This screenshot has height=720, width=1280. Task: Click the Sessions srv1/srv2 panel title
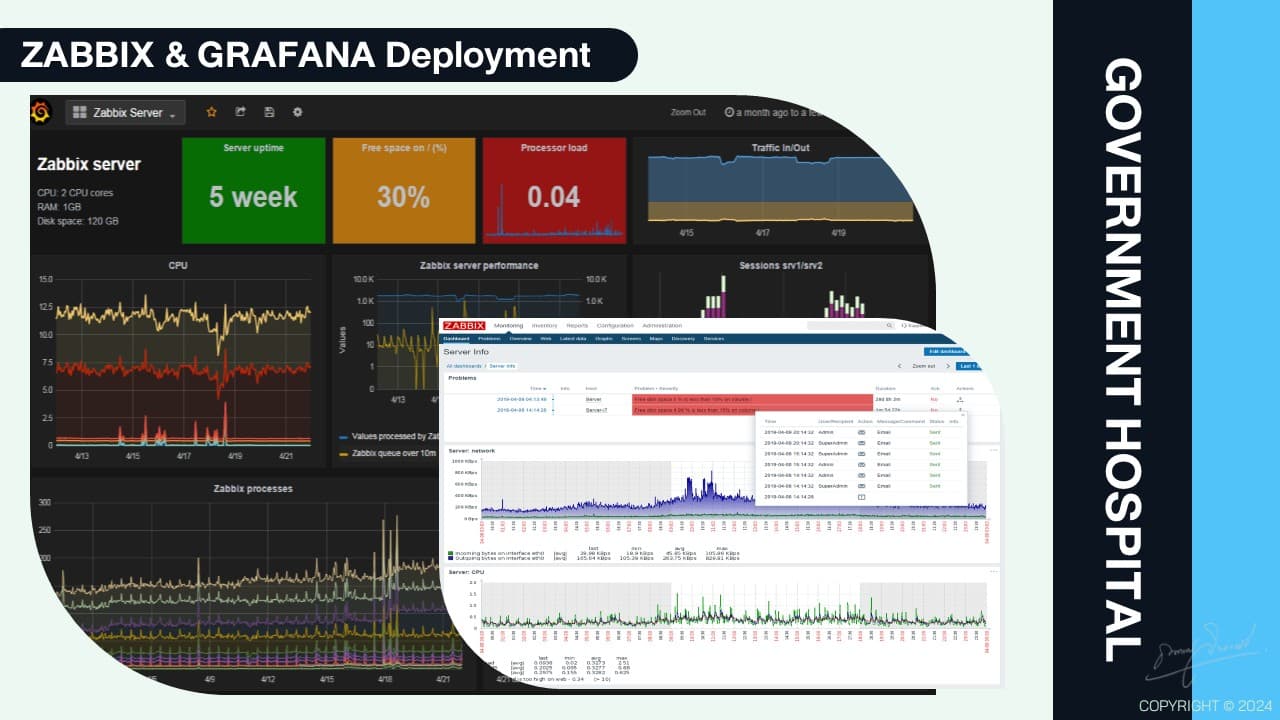781,265
